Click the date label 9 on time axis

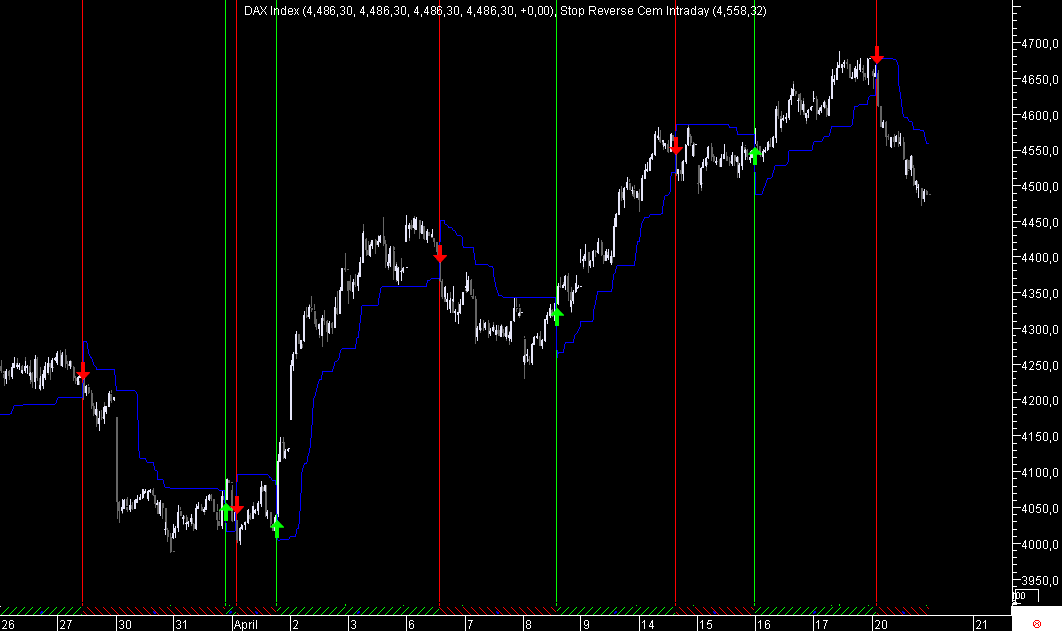(x=586, y=624)
